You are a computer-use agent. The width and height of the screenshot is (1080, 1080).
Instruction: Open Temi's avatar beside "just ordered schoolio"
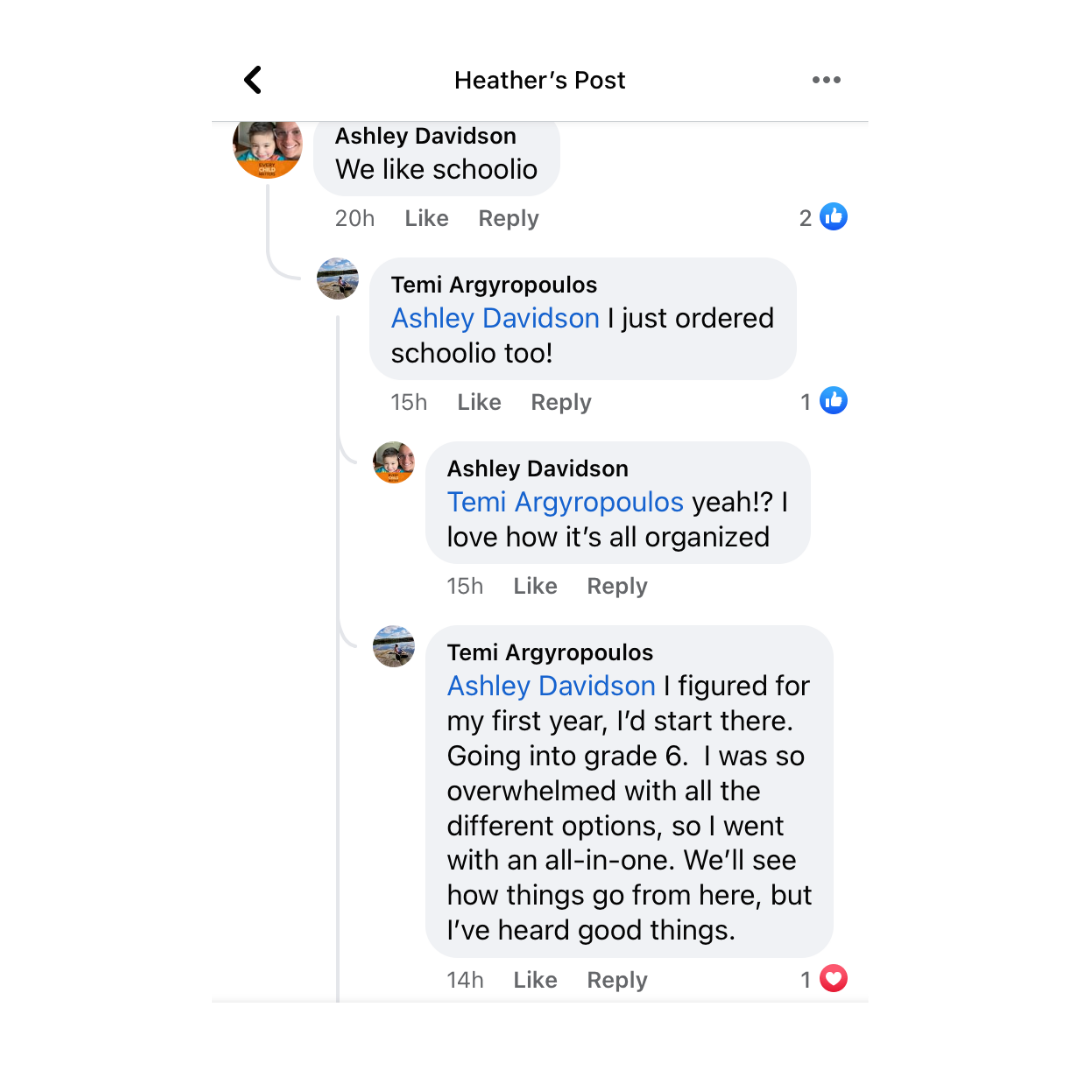[x=338, y=279]
